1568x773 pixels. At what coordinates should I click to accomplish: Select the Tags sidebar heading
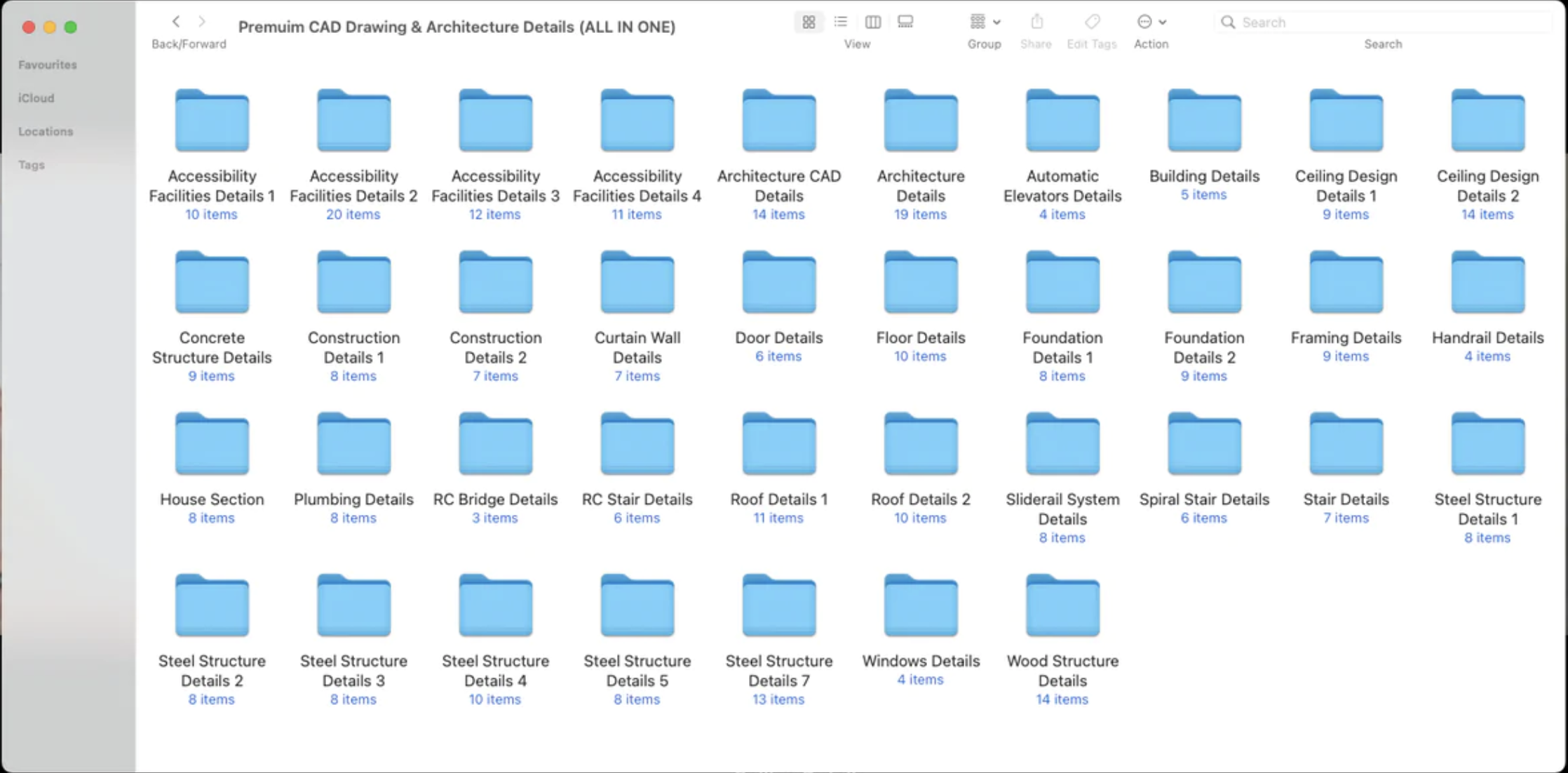(32, 166)
